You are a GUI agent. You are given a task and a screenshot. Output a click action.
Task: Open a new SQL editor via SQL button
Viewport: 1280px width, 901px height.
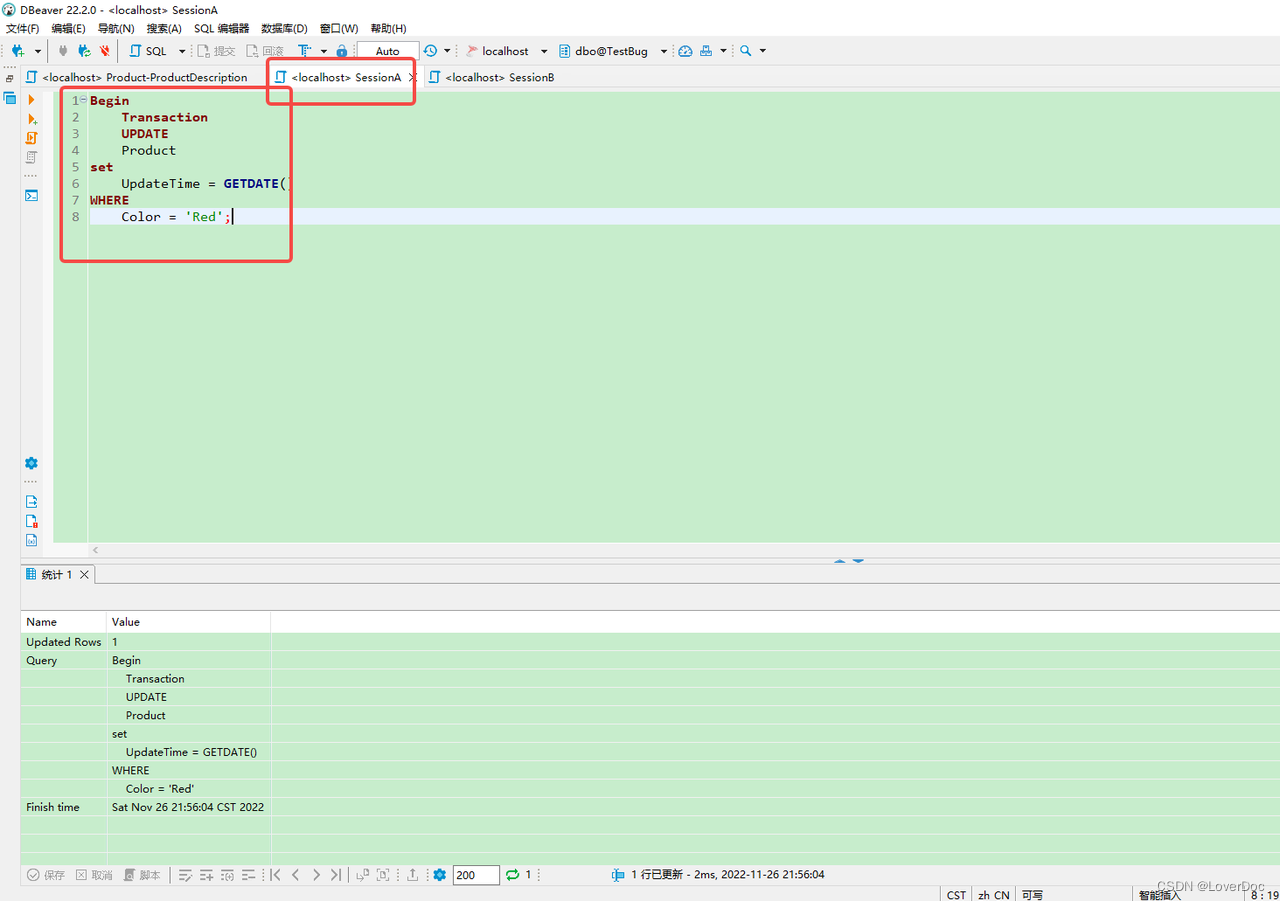click(x=148, y=51)
